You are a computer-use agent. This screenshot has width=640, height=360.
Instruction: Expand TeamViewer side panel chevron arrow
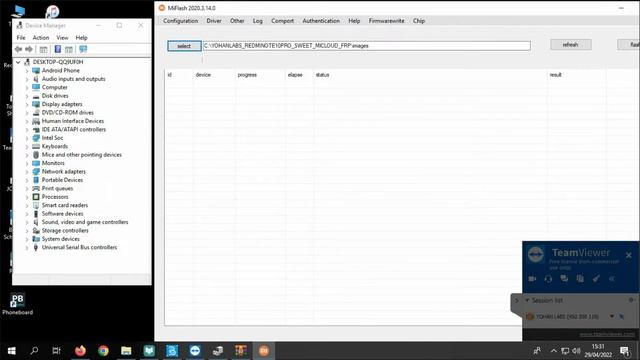[x=517, y=300]
